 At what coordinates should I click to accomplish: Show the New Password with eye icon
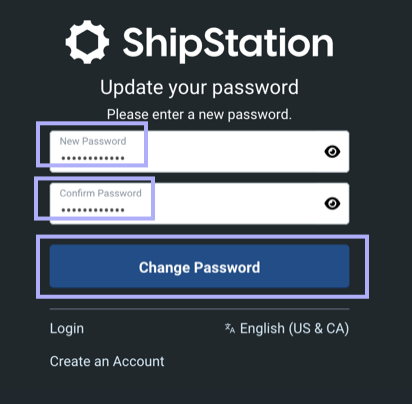pos(332,152)
